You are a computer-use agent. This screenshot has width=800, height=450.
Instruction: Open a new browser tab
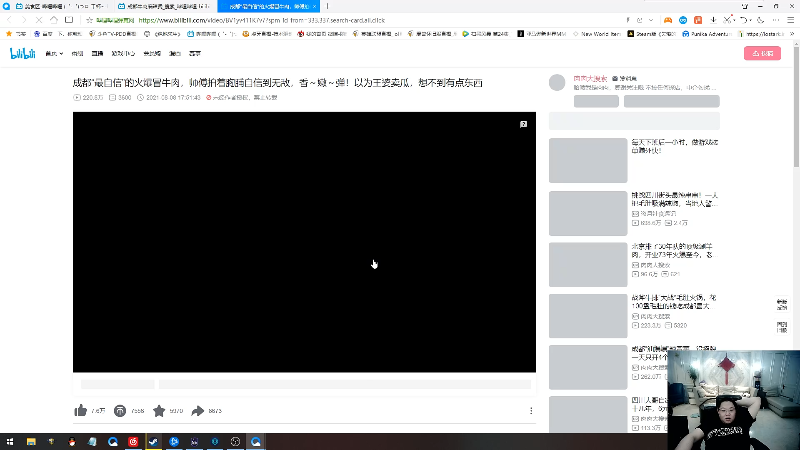click(328, 6)
